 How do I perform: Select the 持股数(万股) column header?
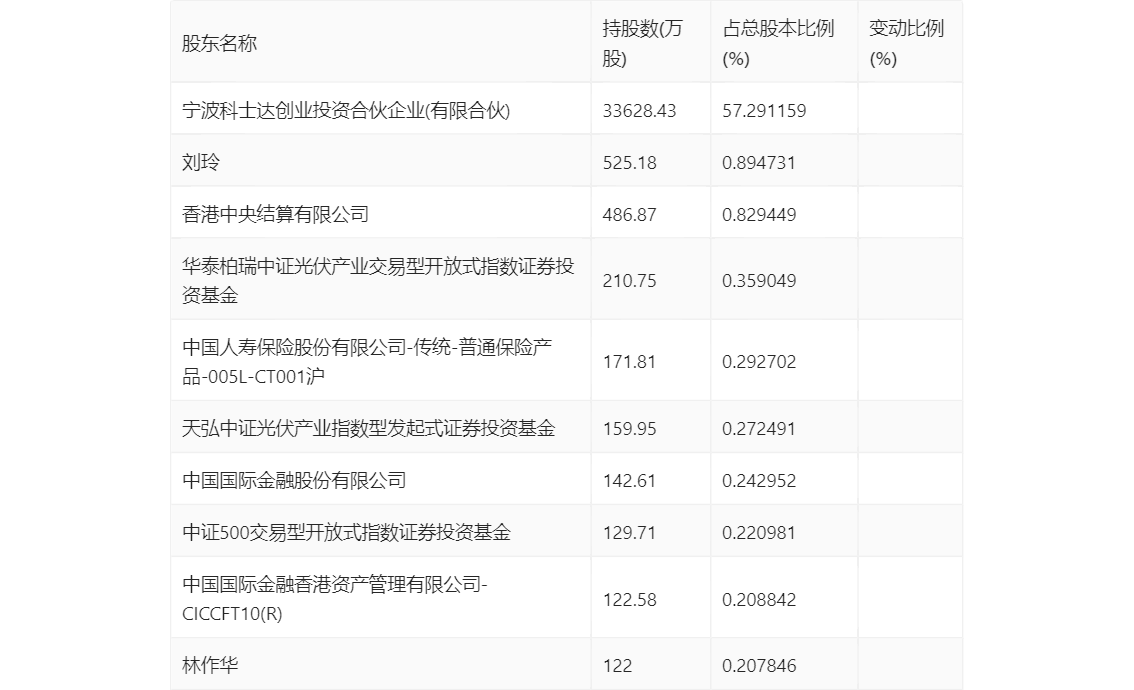pyautogui.click(x=642, y=43)
